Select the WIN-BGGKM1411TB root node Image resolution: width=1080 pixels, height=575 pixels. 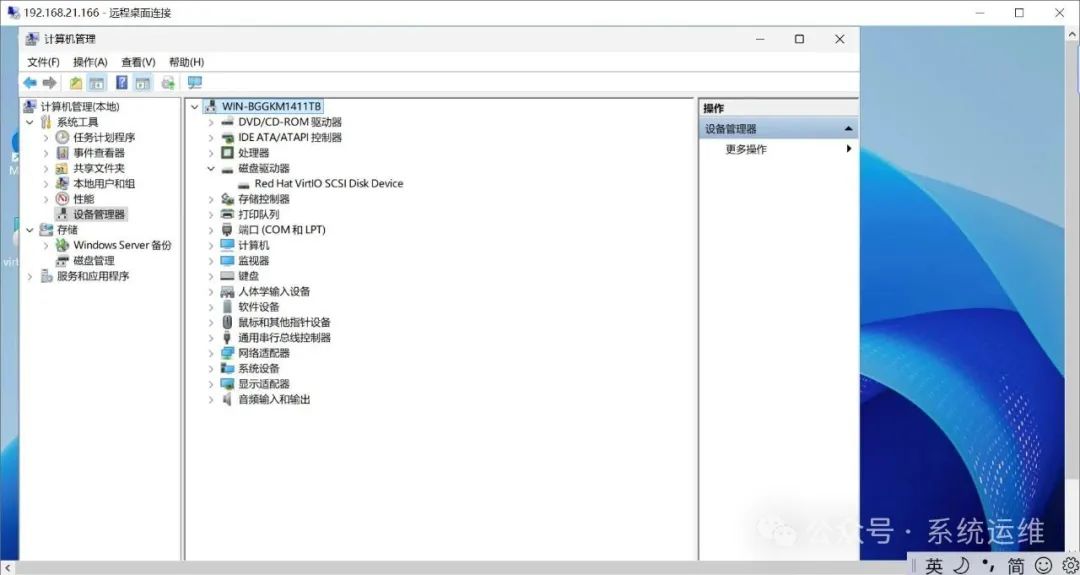tap(271, 106)
